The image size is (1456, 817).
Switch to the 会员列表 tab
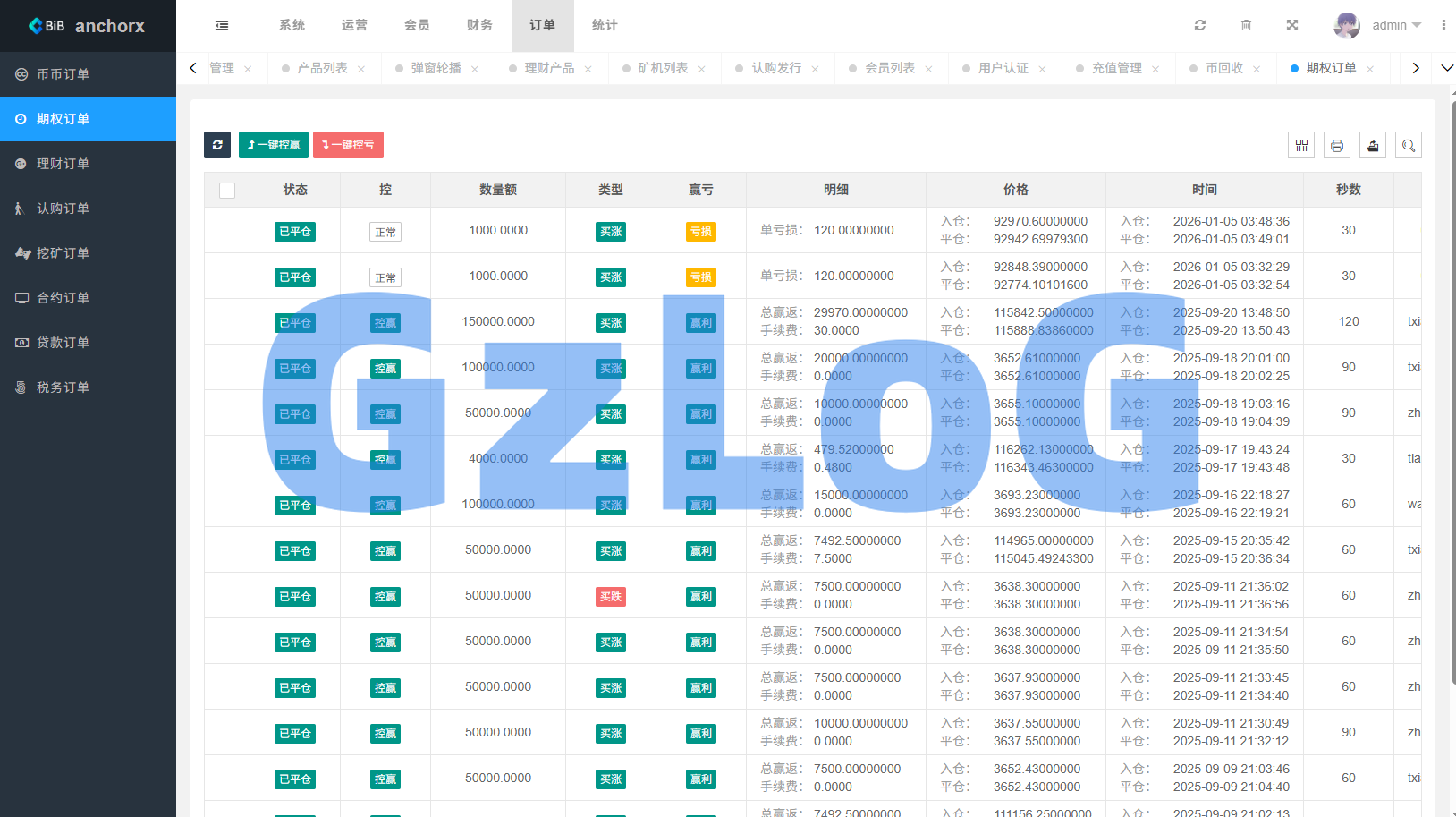tap(889, 69)
